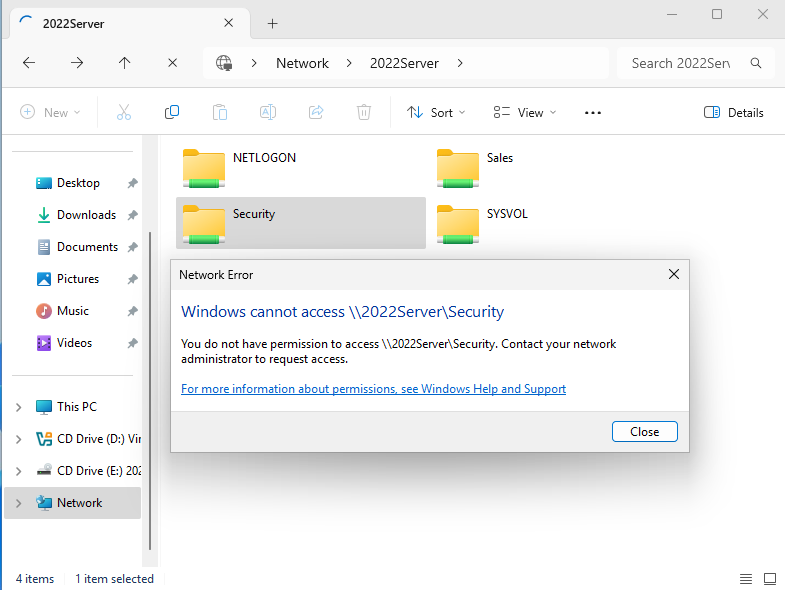The height and width of the screenshot is (590, 785).
Task: Unpin Desktop using its pin icon
Action: pyautogui.click(x=132, y=183)
